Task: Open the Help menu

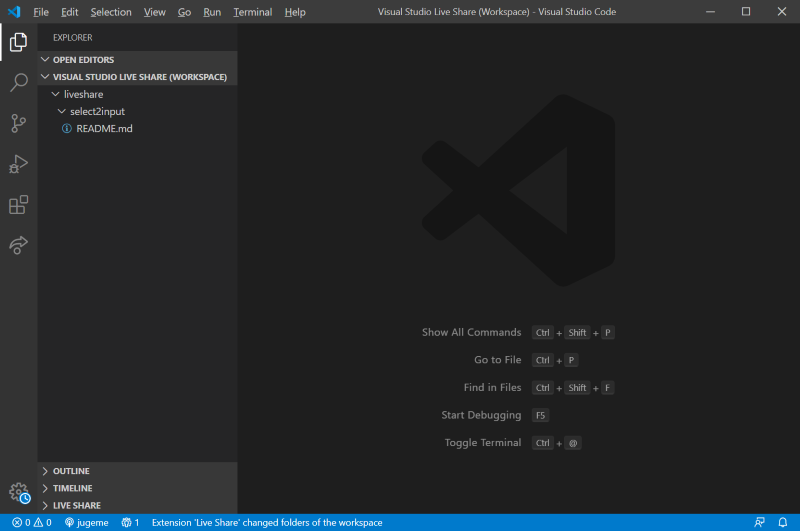Action: coord(295,12)
